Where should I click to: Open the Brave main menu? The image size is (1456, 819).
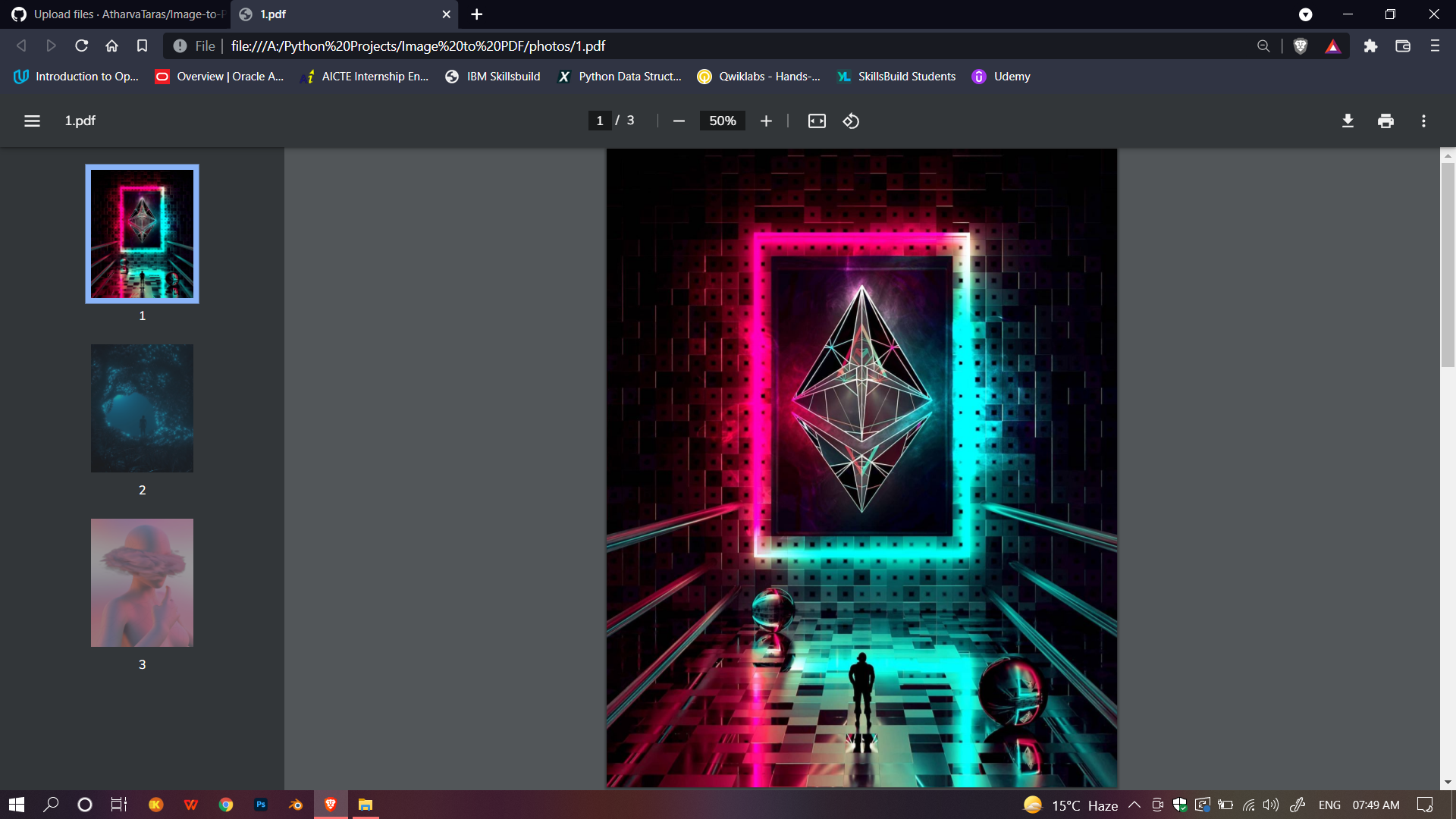point(1435,46)
